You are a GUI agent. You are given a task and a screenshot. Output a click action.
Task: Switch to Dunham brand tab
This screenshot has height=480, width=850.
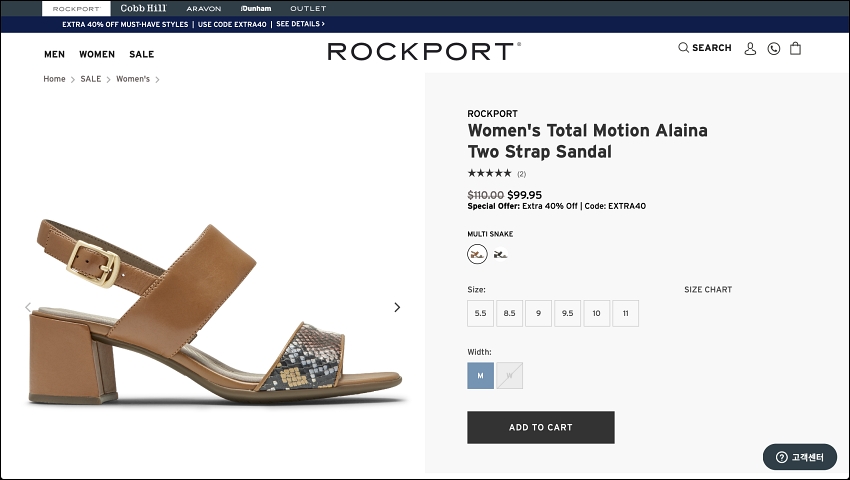point(256,9)
